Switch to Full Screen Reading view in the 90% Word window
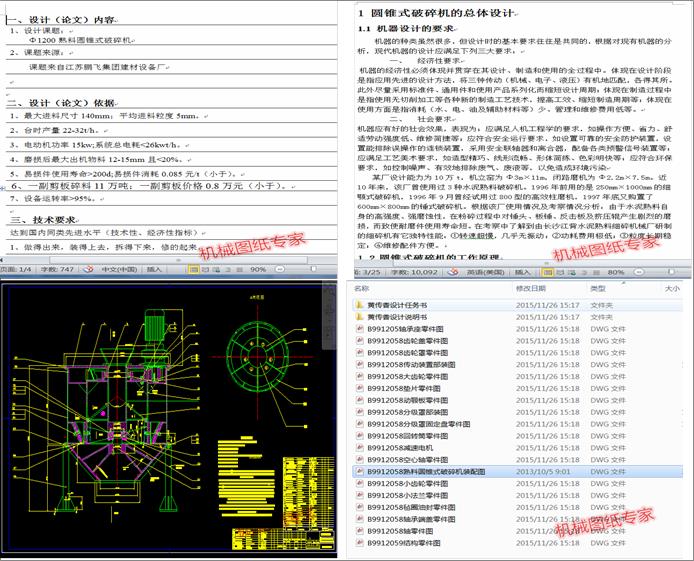The image size is (694, 561). pos(205,269)
